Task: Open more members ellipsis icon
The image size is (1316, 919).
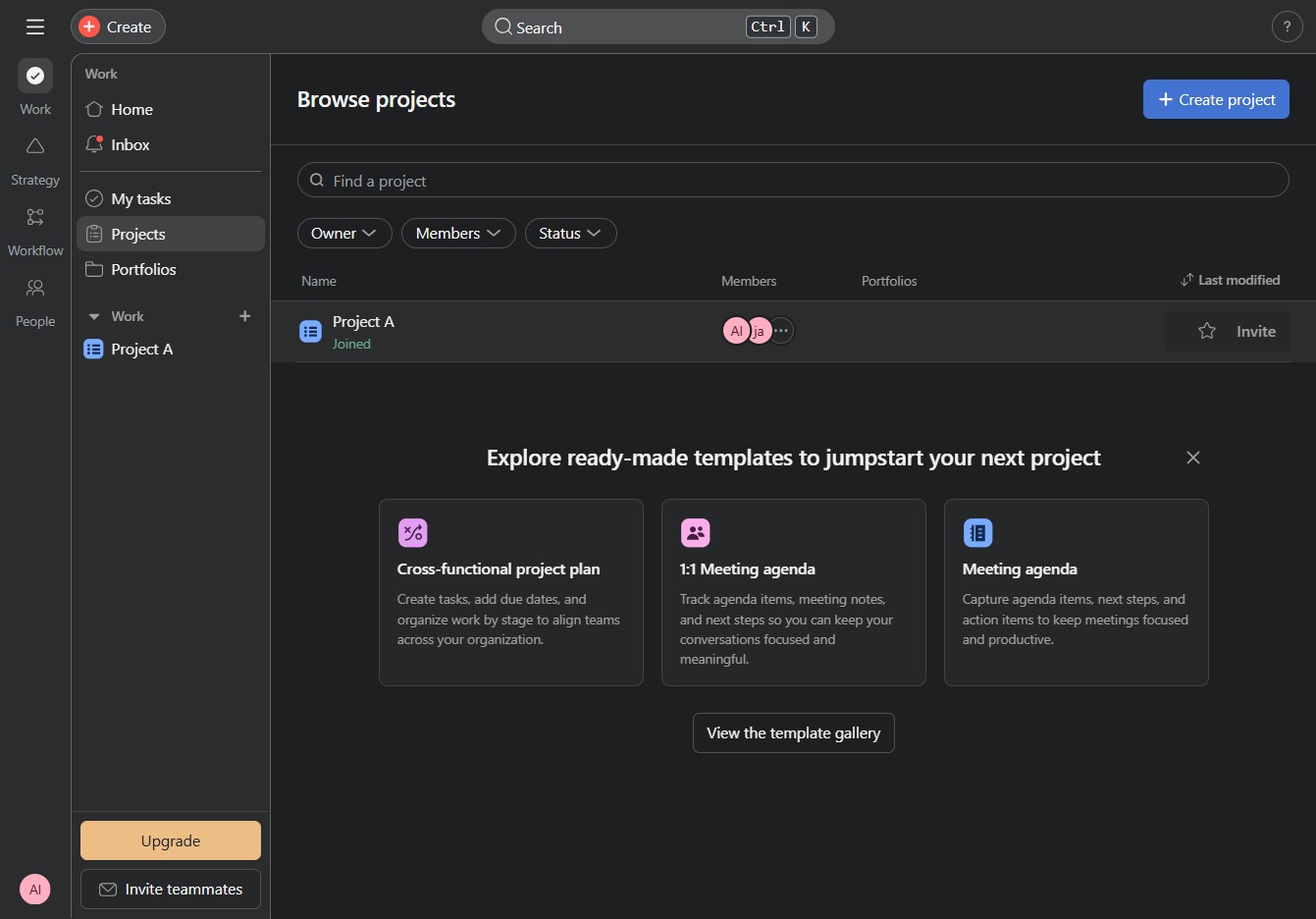Action: pos(781,331)
